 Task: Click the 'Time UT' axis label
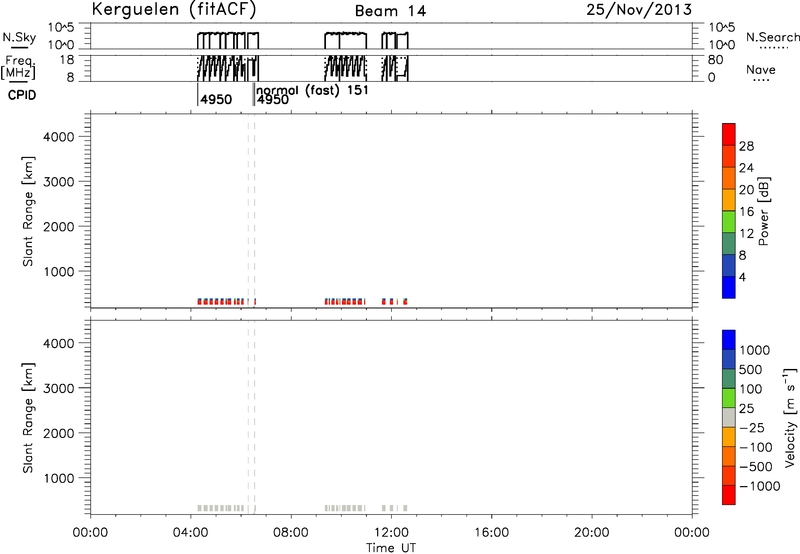click(391, 548)
